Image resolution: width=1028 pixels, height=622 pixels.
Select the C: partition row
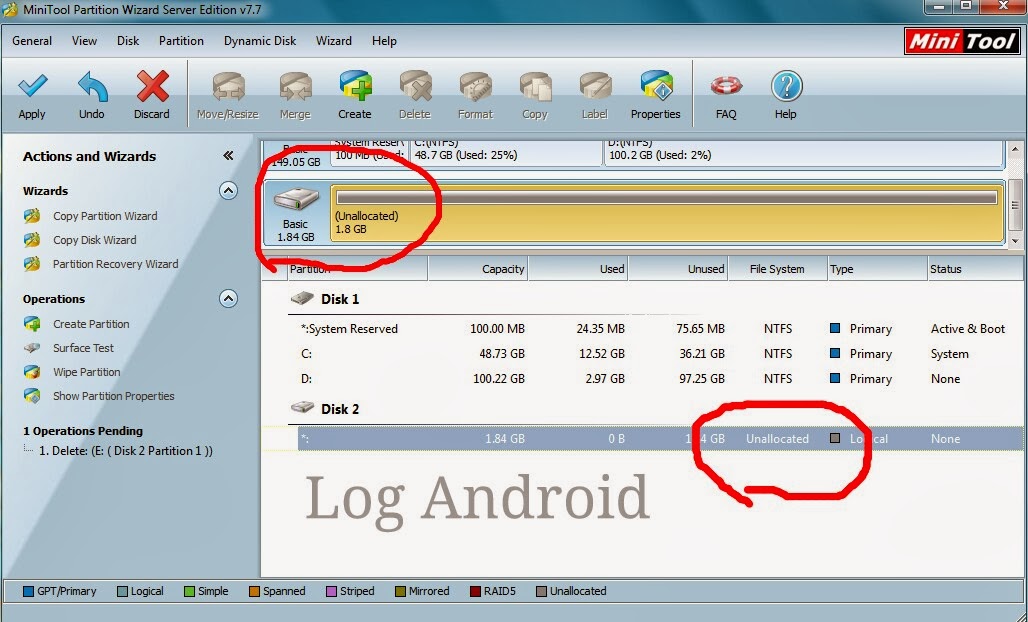coord(654,354)
